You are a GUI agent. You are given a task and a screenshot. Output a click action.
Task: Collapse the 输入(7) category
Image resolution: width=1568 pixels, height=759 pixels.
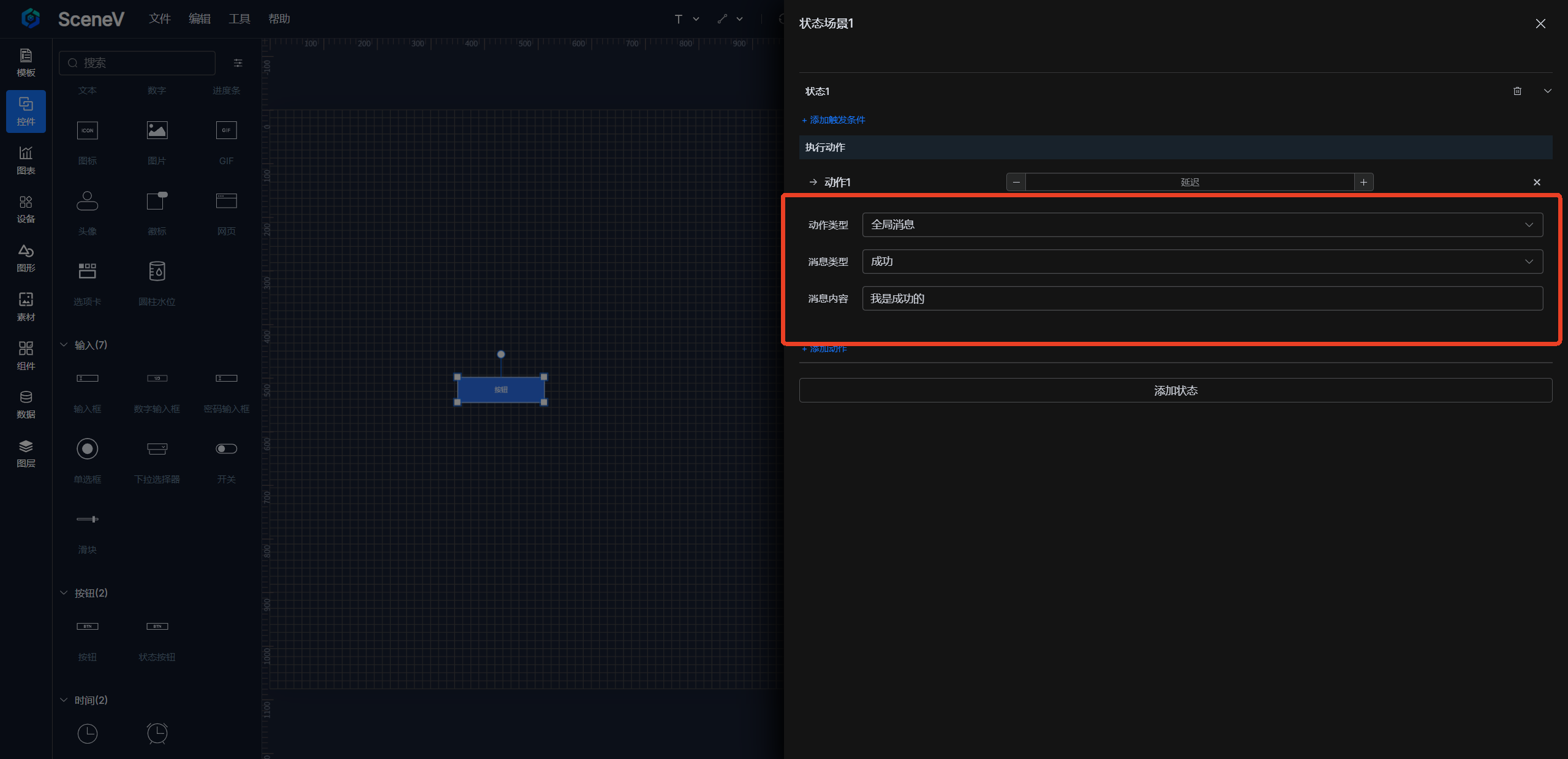click(64, 345)
